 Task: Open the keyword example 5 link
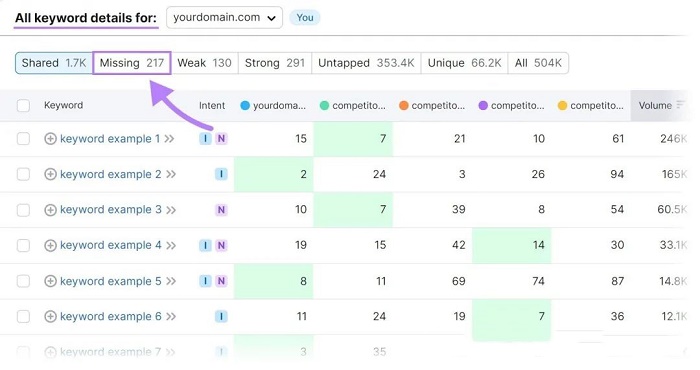click(111, 281)
